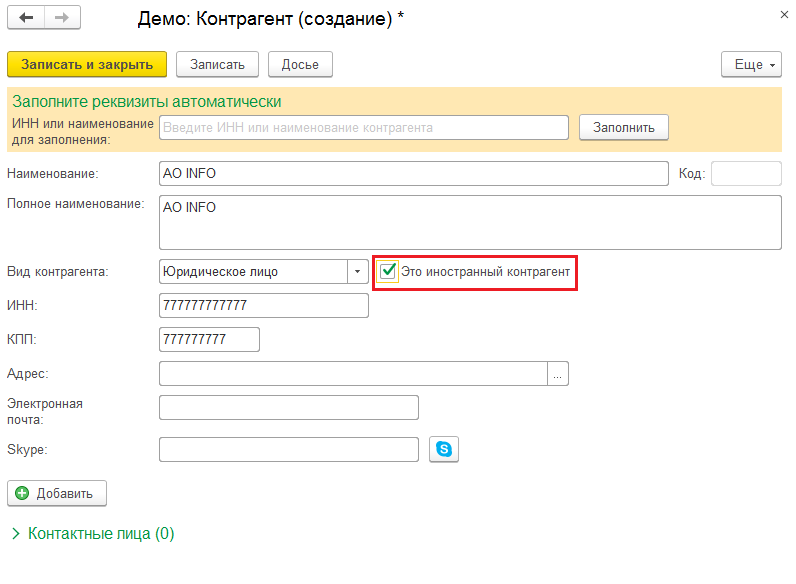Open the Вид контрагента dropdown arrow
Image resolution: width=796 pixels, height=584 pixels.
pos(357,272)
